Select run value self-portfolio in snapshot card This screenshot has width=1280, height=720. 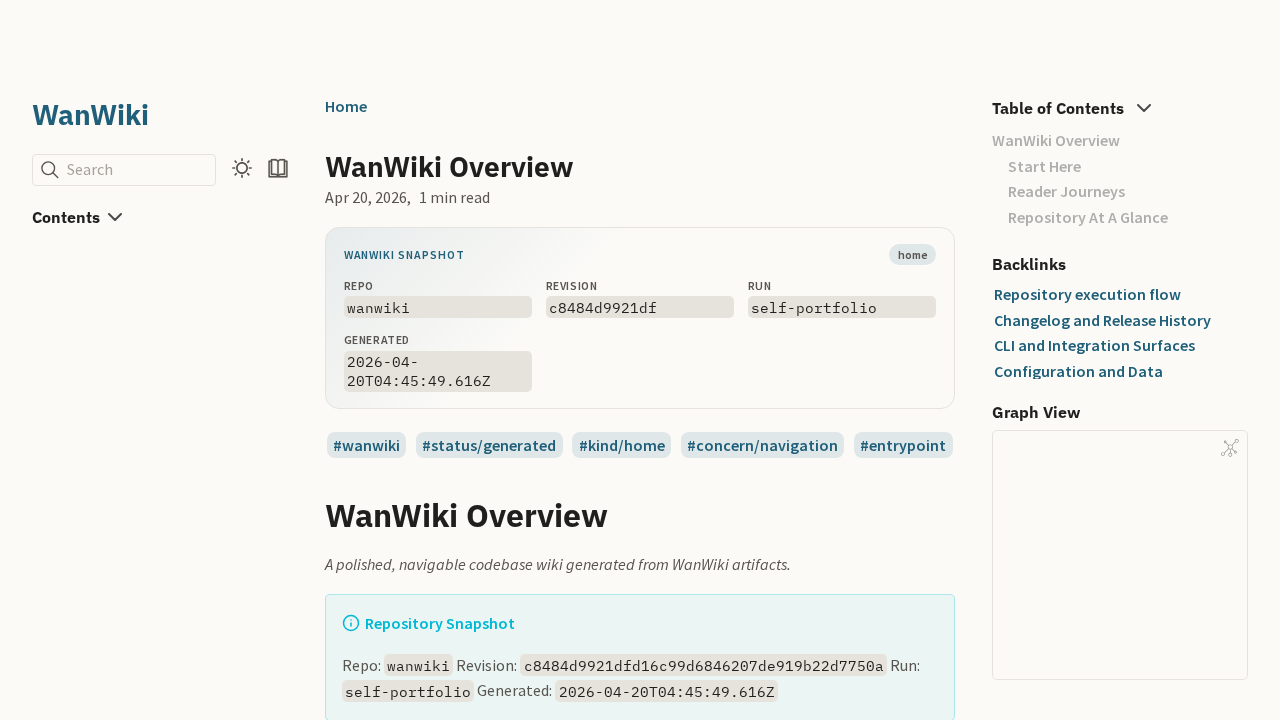(842, 307)
